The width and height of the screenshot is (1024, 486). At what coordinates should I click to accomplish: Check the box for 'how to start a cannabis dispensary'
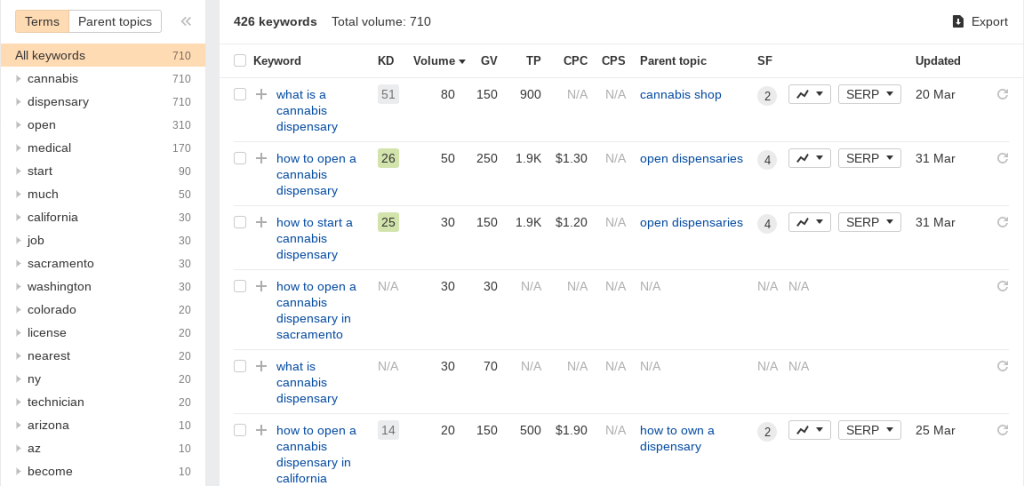(x=240, y=222)
